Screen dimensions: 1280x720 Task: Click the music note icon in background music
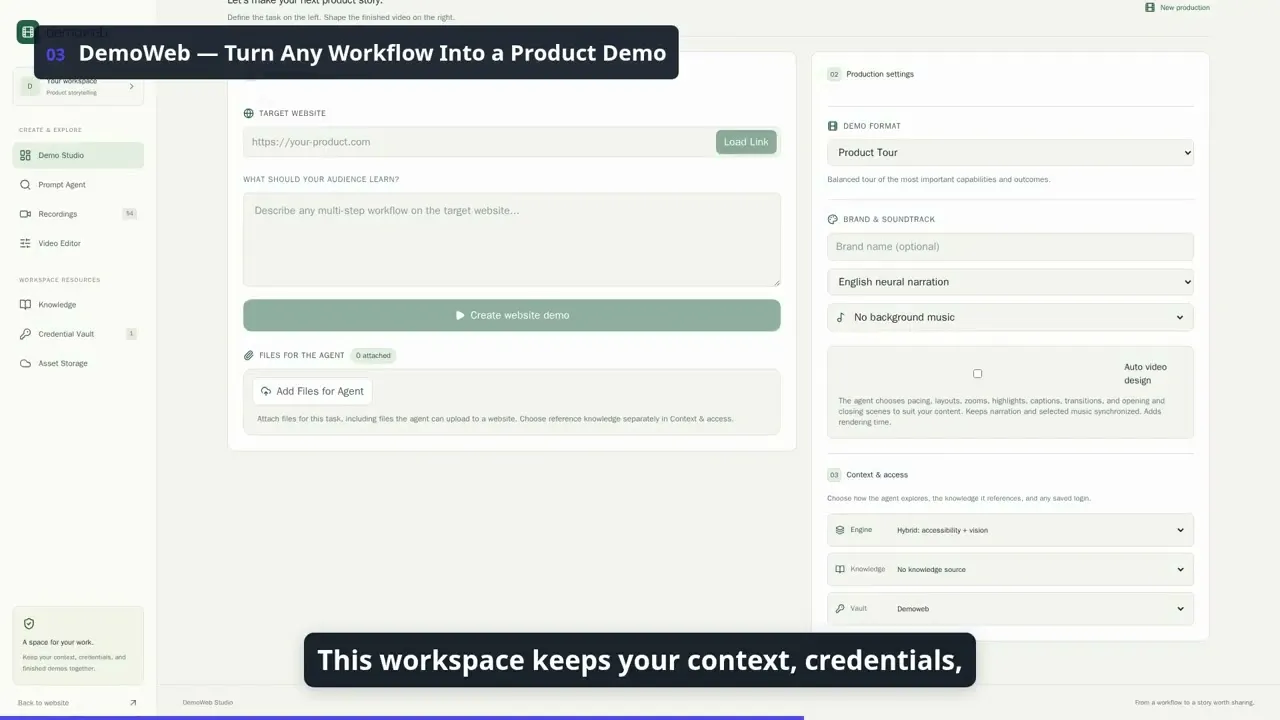click(841, 317)
